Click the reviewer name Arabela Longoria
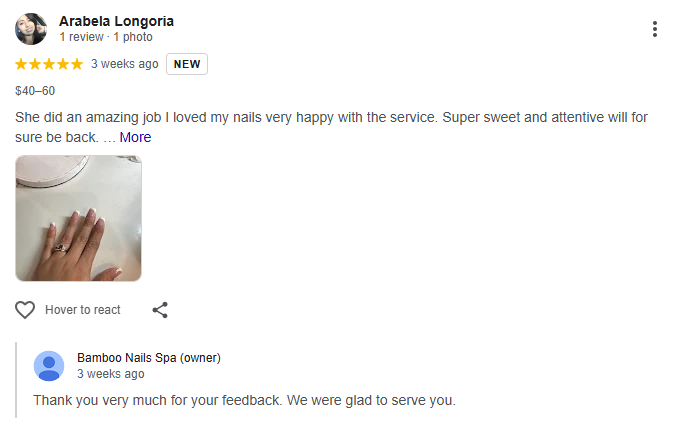 tap(118, 20)
